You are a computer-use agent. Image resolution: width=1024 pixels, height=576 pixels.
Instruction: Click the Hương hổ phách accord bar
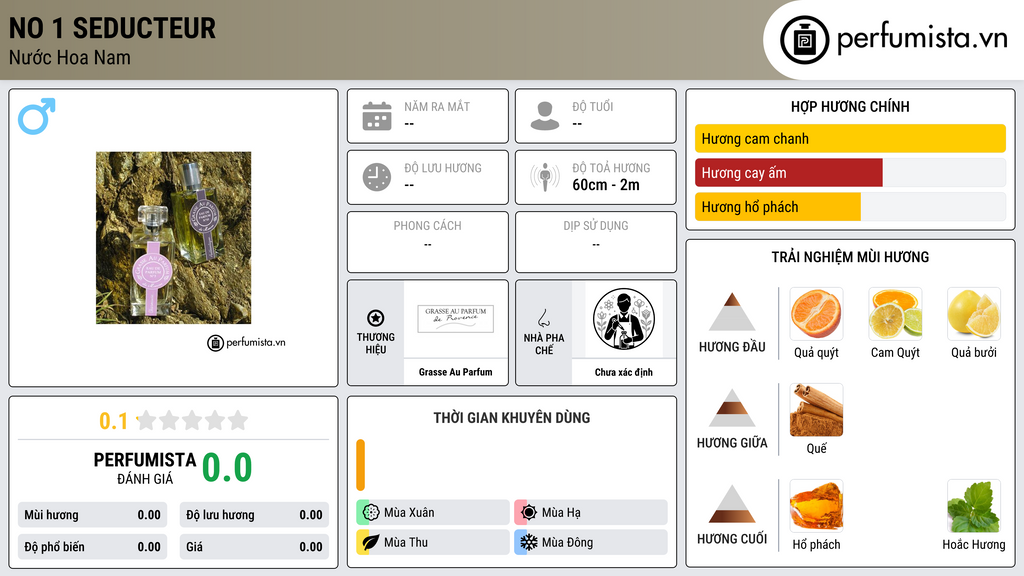click(778, 207)
